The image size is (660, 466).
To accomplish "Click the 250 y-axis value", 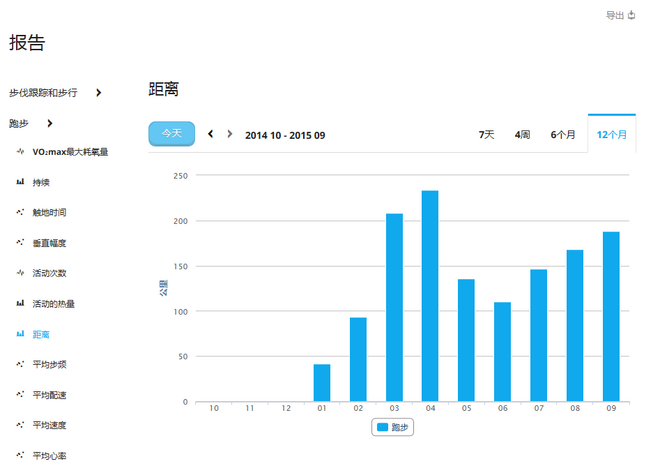I will tap(181, 176).
